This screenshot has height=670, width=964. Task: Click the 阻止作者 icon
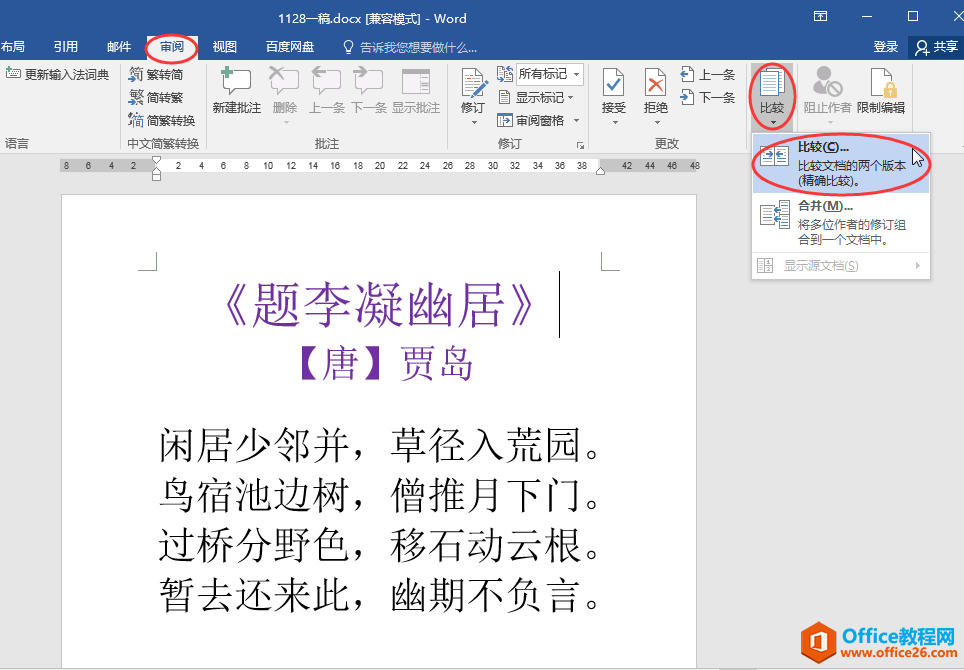827,82
